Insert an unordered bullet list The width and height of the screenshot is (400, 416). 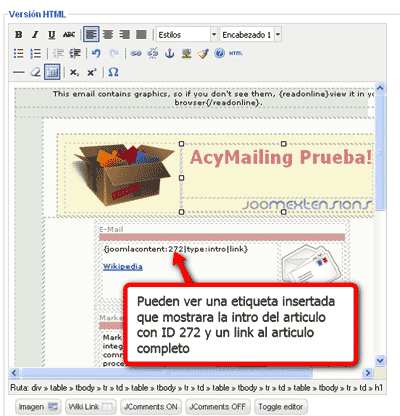pos(19,53)
